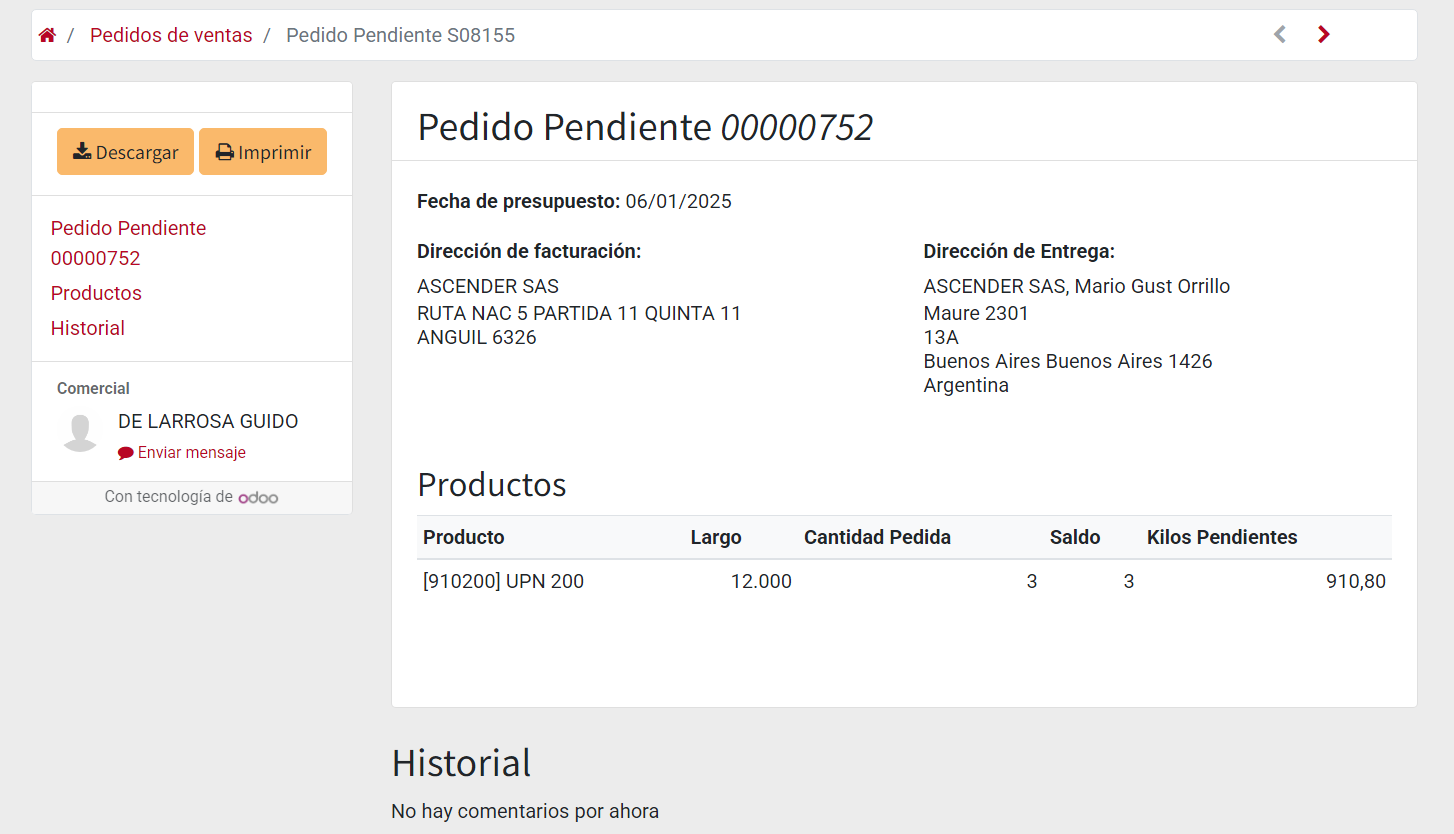Click the Descargar download button
This screenshot has width=1454, height=834.
pyautogui.click(x=125, y=152)
